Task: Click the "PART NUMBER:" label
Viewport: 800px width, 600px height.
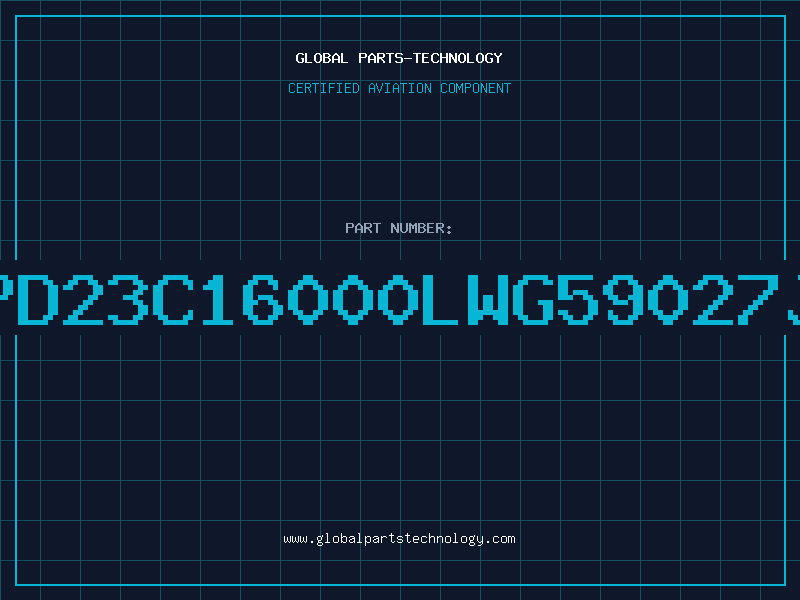Action: click(398, 228)
